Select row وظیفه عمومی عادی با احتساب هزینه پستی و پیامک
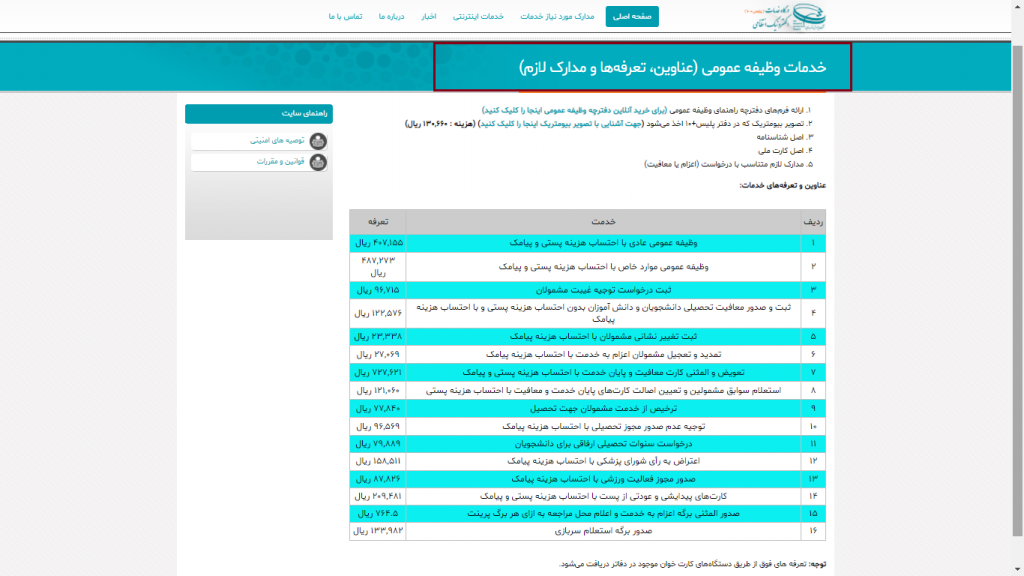The width and height of the screenshot is (1024, 576). click(587, 243)
